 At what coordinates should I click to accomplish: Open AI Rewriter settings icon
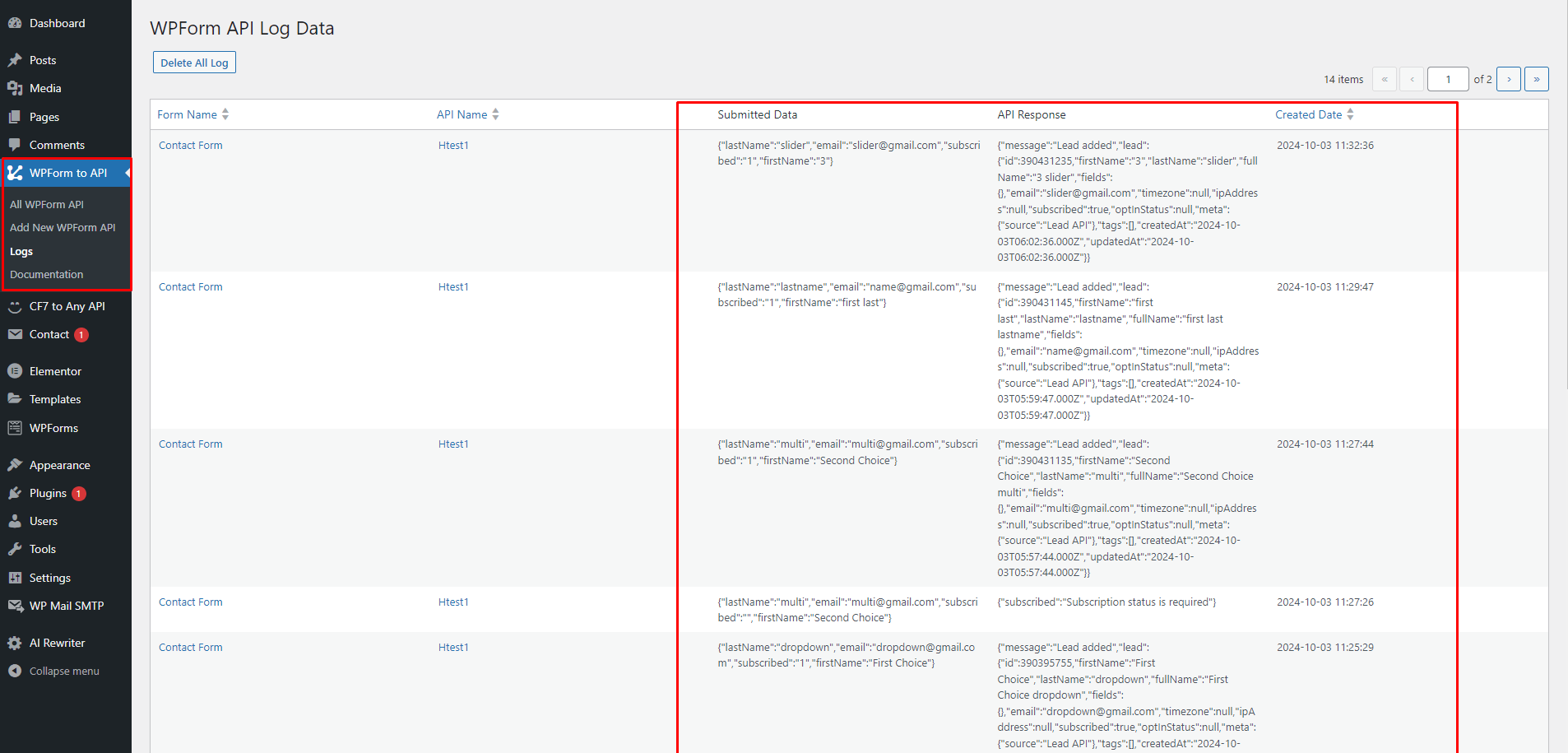coord(15,642)
